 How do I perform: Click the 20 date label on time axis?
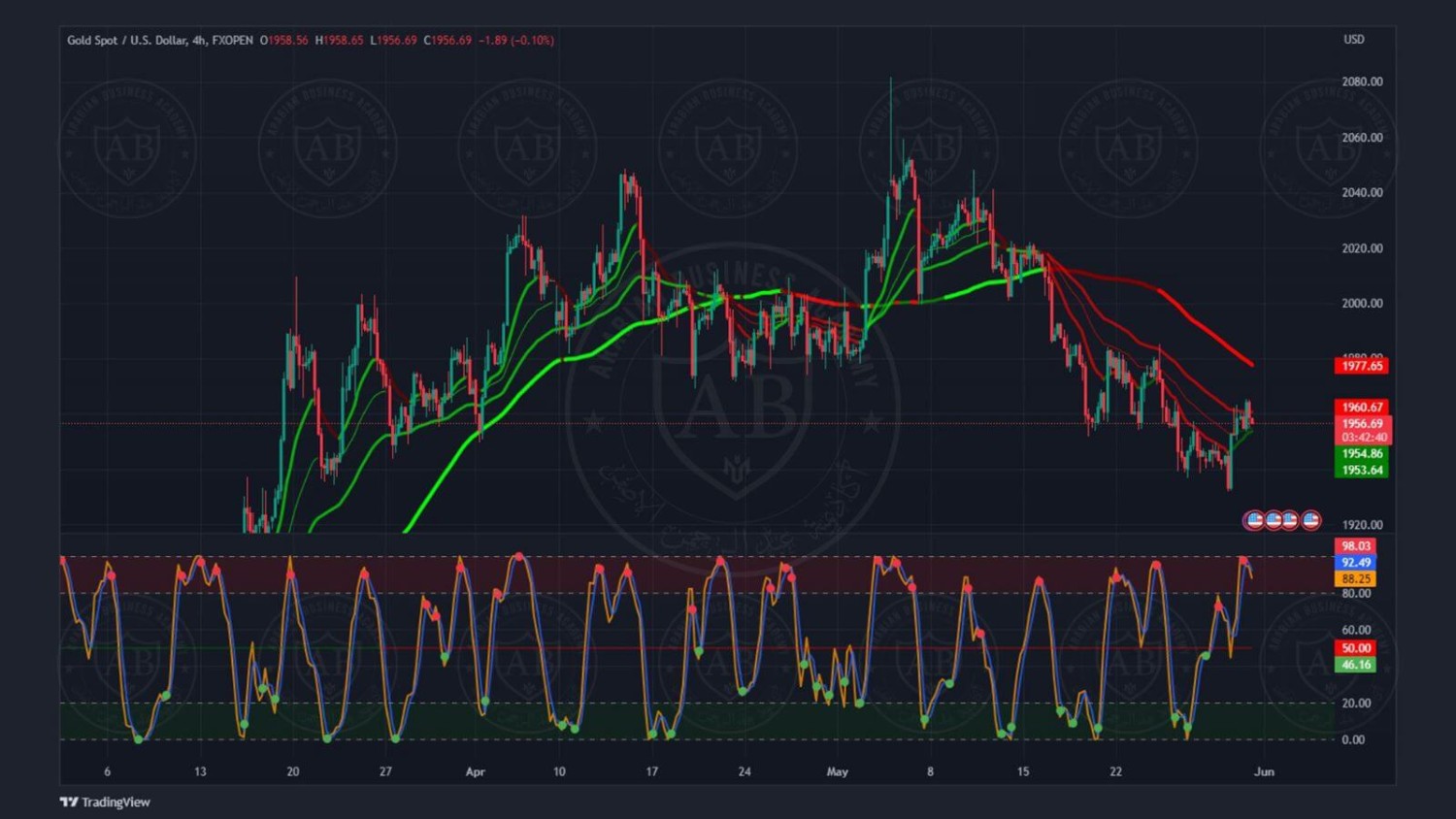(293, 772)
